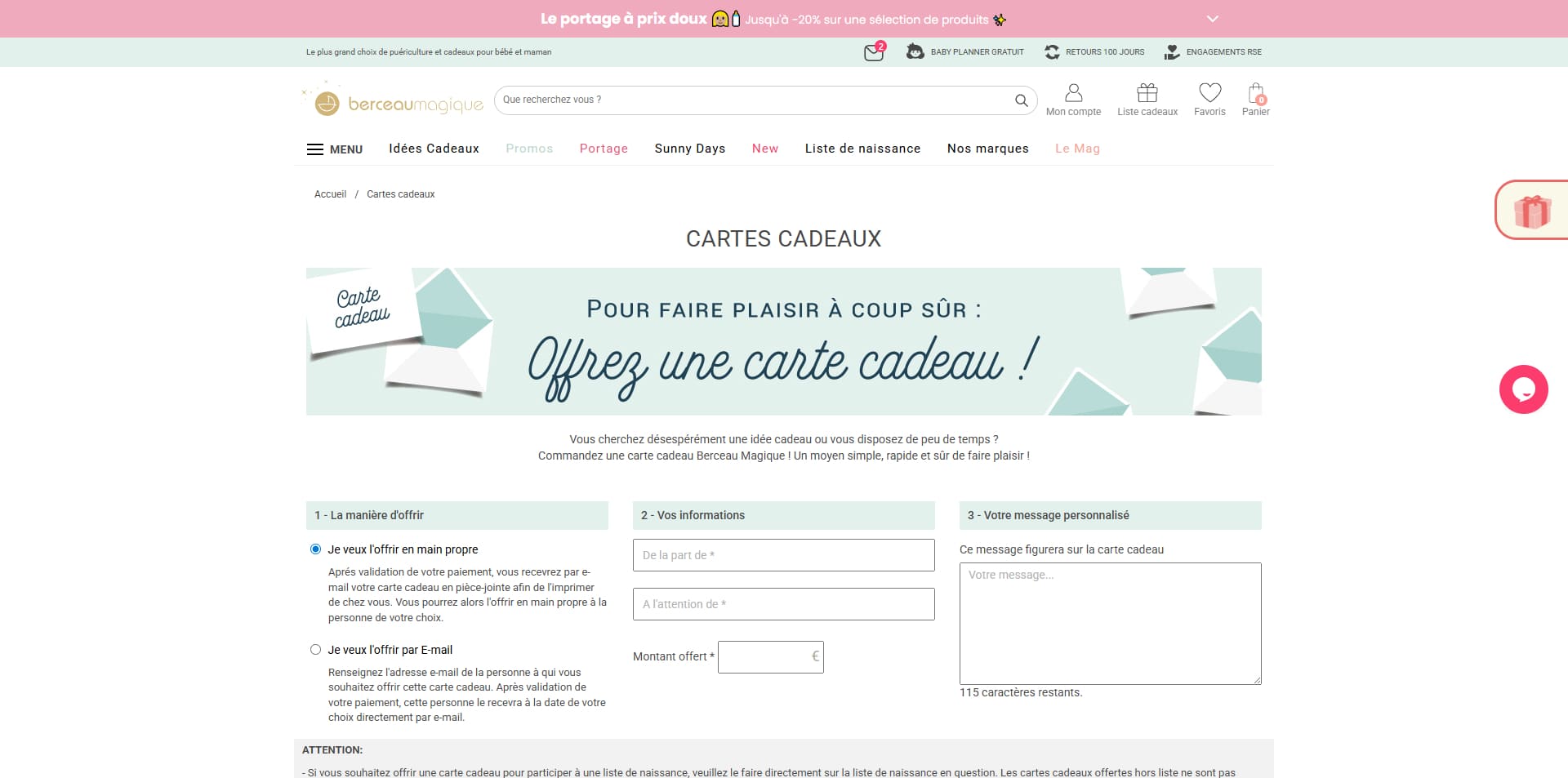Open the Idées Cadeaux menu
This screenshot has width=1568, height=778.
click(x=434, y=149)
